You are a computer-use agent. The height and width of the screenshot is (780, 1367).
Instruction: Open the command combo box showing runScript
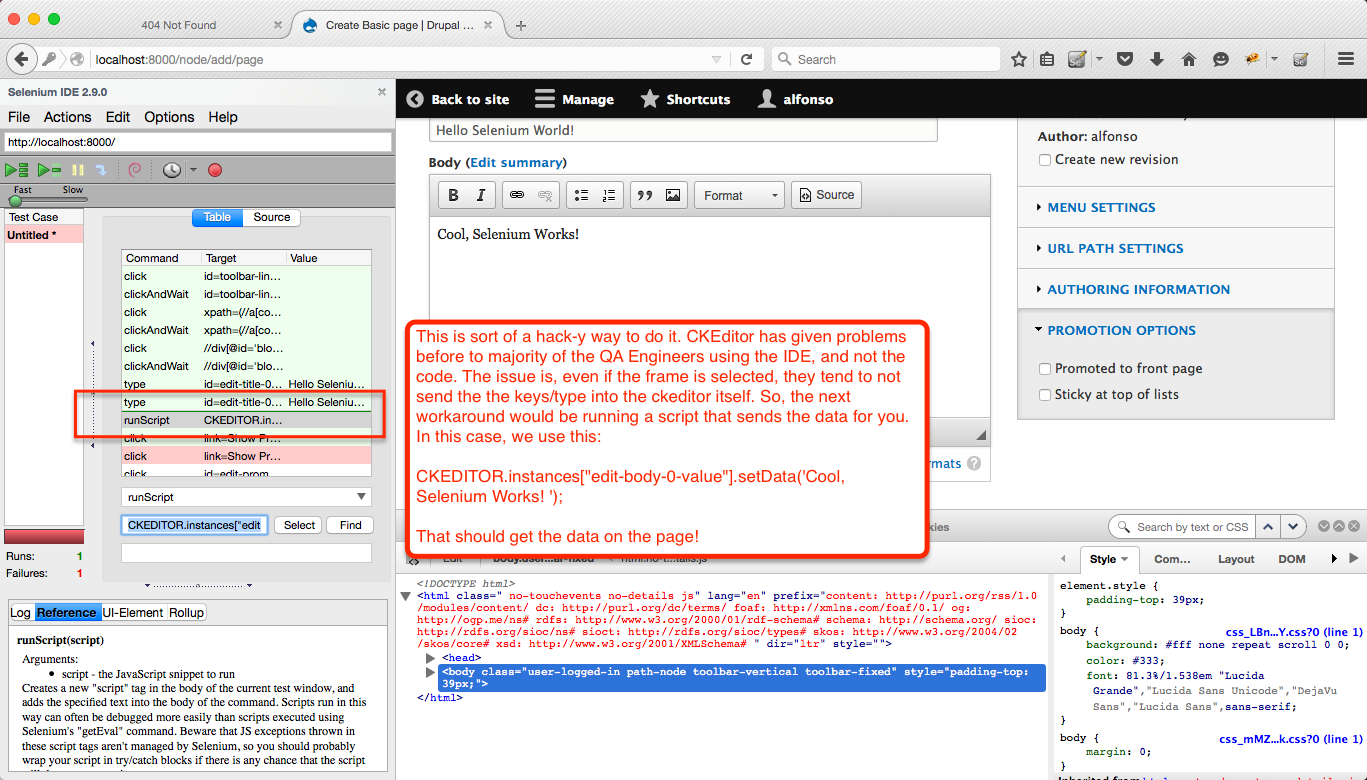(x=246, y=497)
